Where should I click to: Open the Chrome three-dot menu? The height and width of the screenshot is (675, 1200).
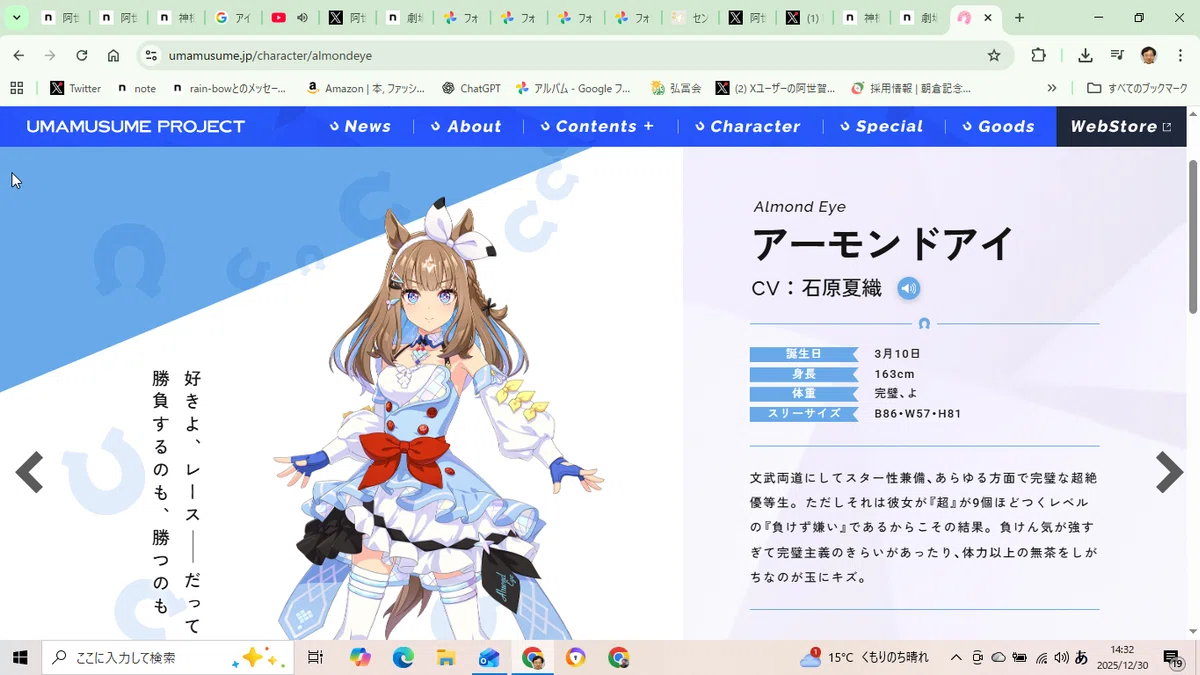pyautogui.click(x=1180, y=56)
